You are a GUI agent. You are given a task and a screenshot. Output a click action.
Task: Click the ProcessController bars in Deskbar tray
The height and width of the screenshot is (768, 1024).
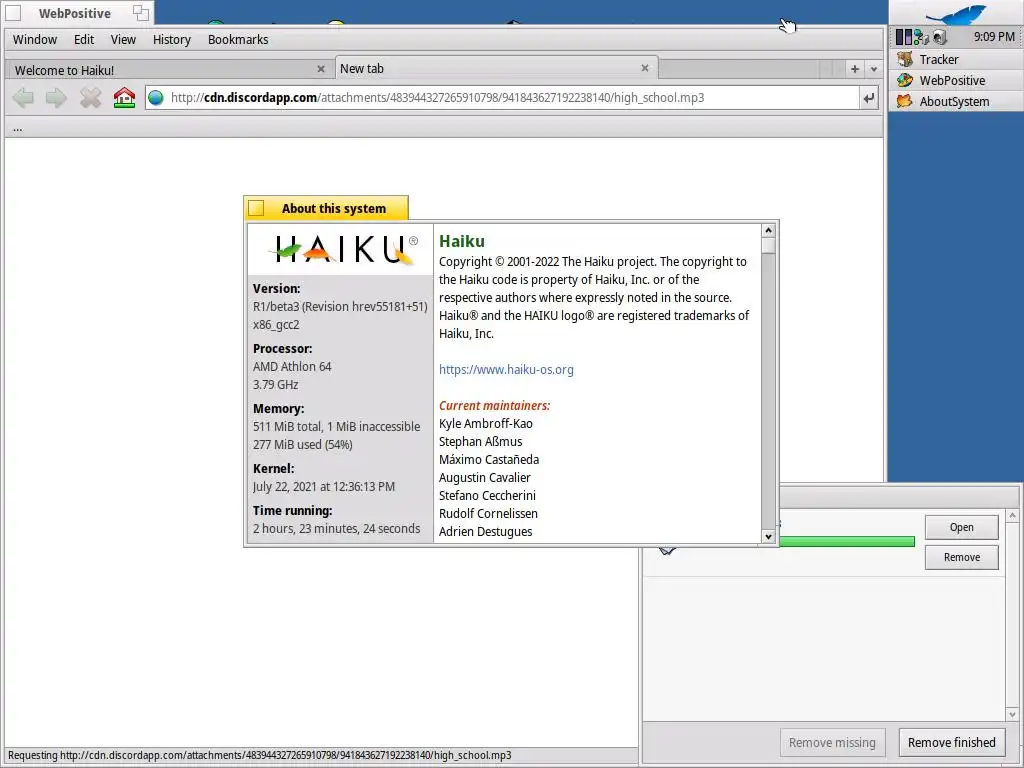(903, 37)
